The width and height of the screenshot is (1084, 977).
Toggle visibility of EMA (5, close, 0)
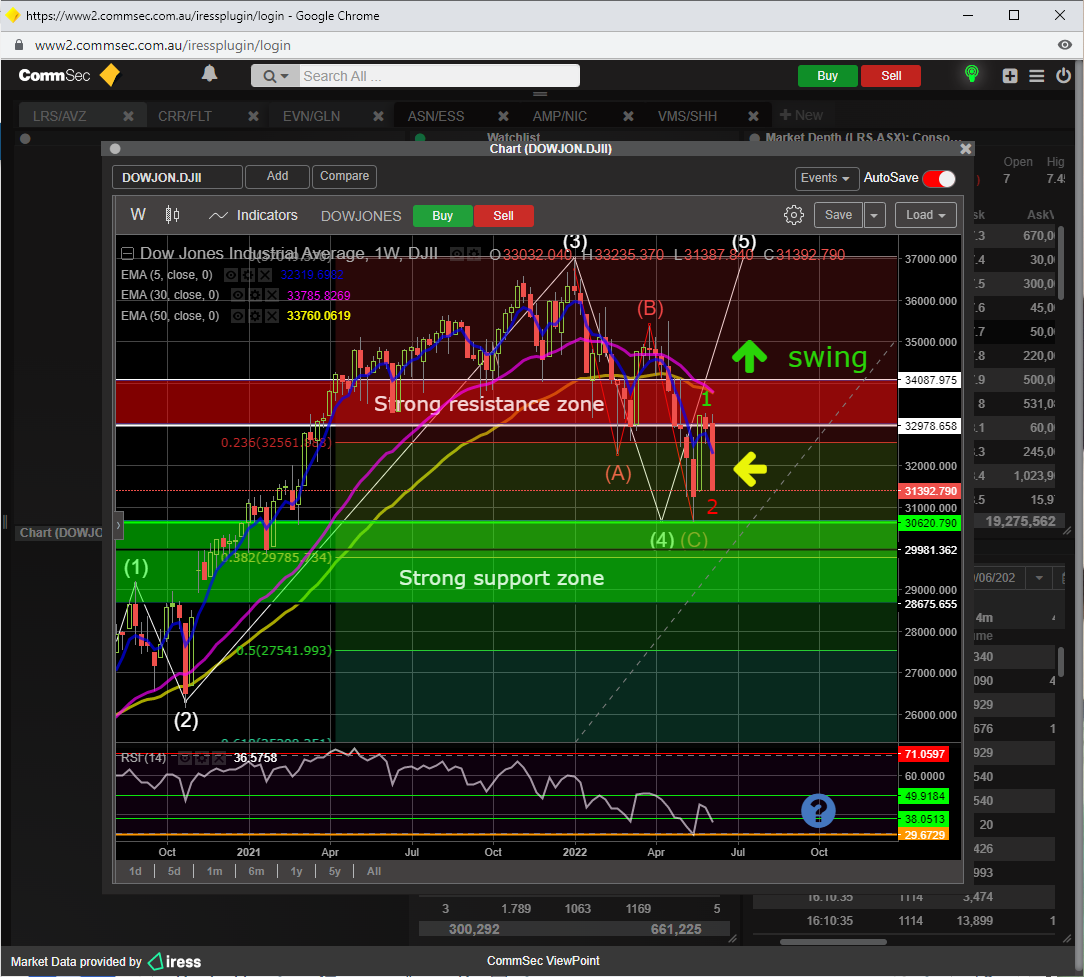pos(230,275)
